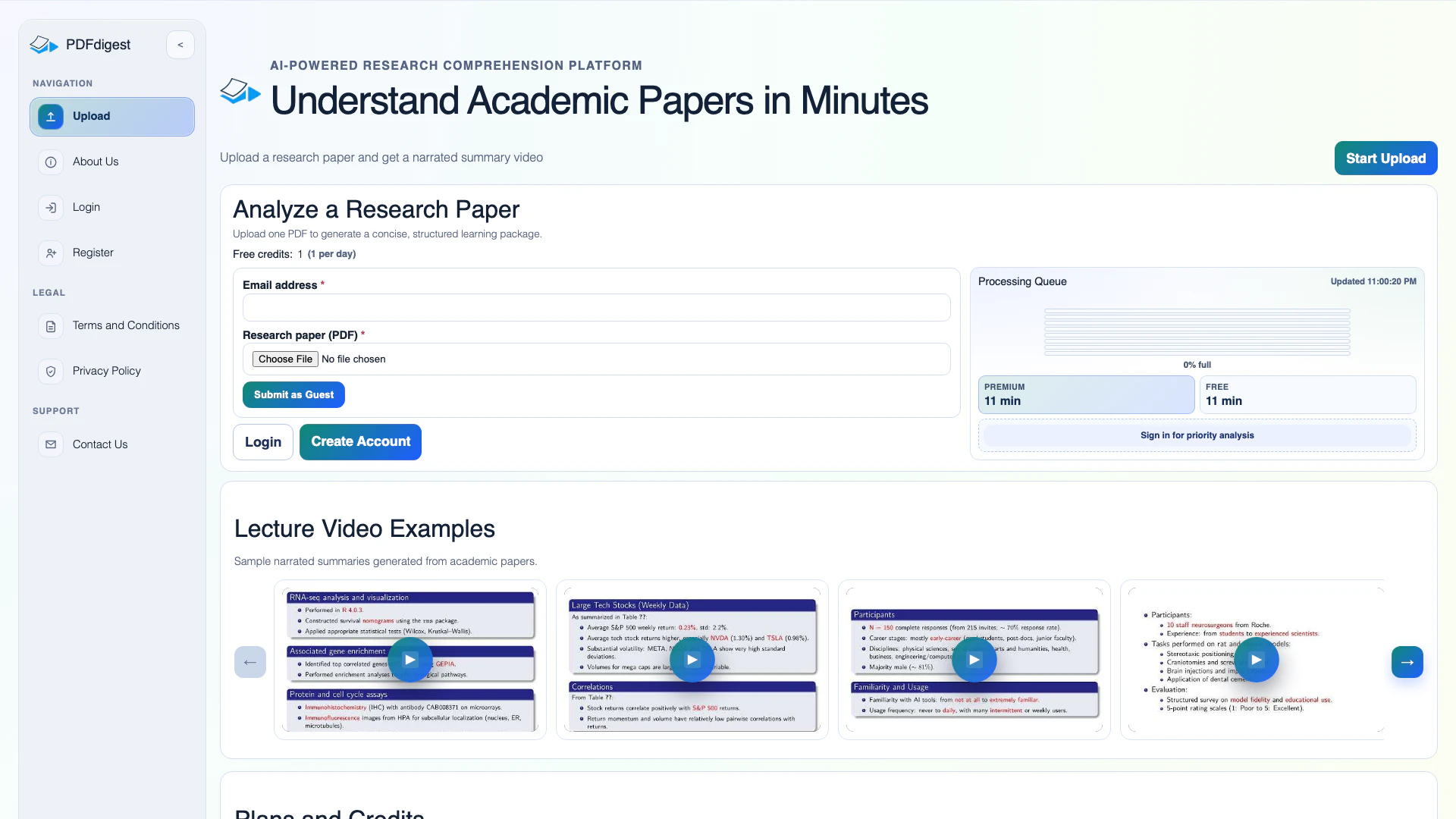The height and width of the screenshot is (819, 1456).
Task: Click the Register user-plus icon
Action: click(51, 253)
